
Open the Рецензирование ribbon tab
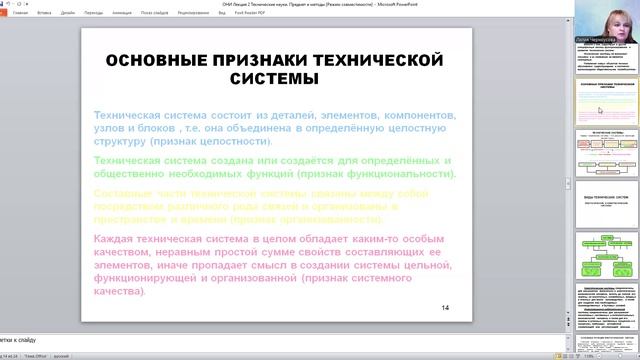tap(193, 13)
